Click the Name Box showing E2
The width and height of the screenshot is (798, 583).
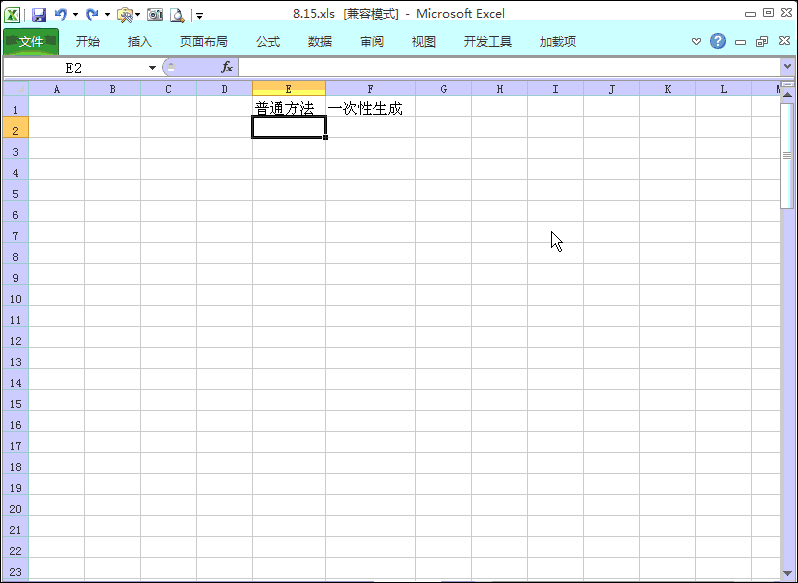coord(74,68)
